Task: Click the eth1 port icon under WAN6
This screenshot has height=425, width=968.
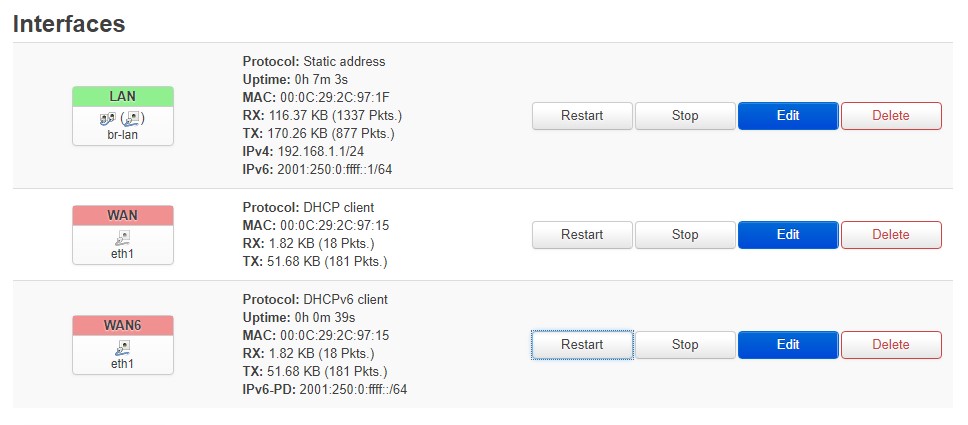Action: [x=122, y=347]
